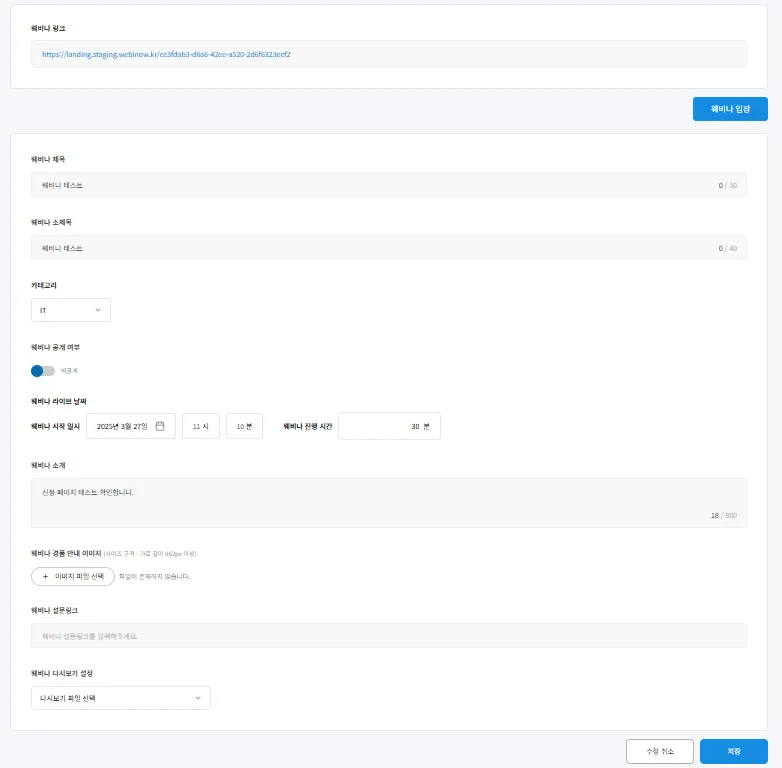Open the 카테고리 dropdown showing IT
782x768 pixels.
70,310
